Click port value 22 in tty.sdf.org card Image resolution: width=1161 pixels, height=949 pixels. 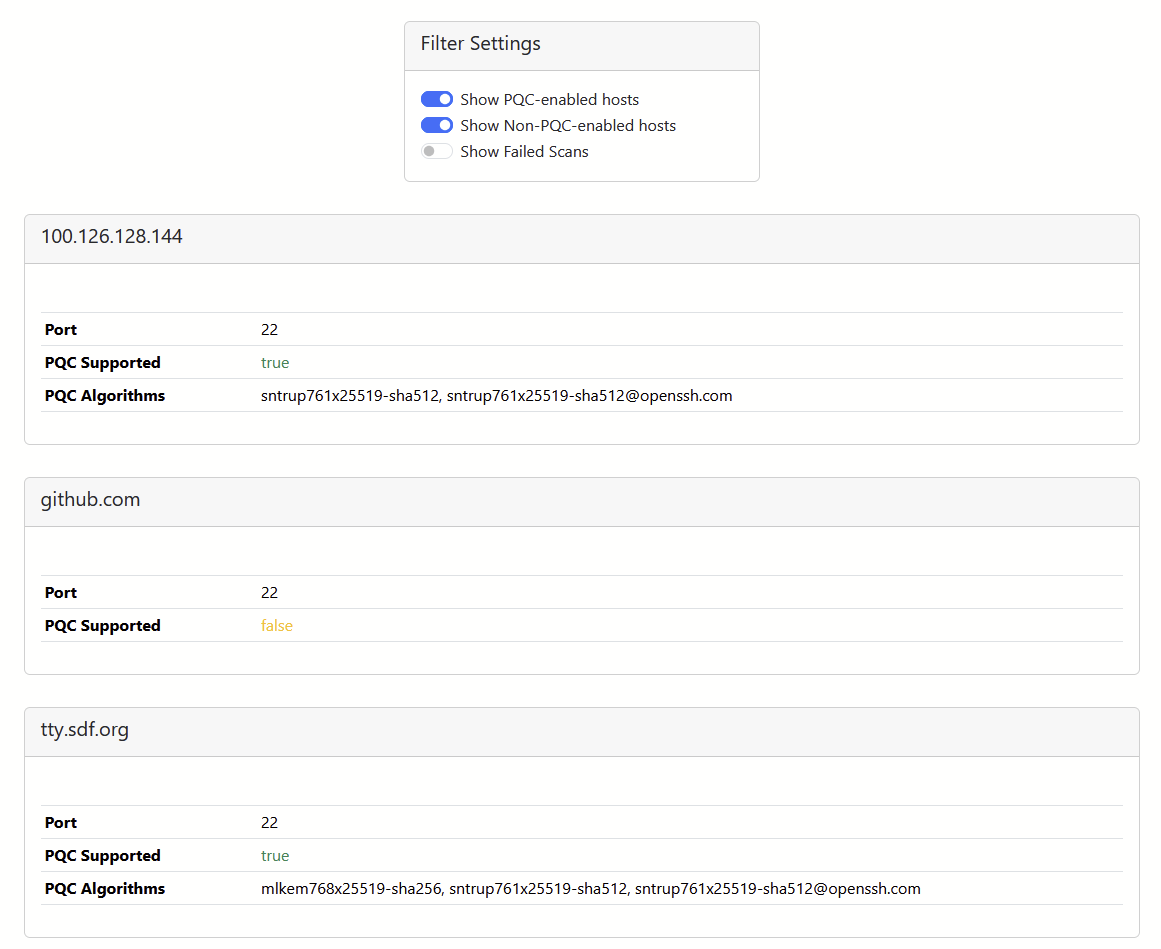tap(269, 823)
